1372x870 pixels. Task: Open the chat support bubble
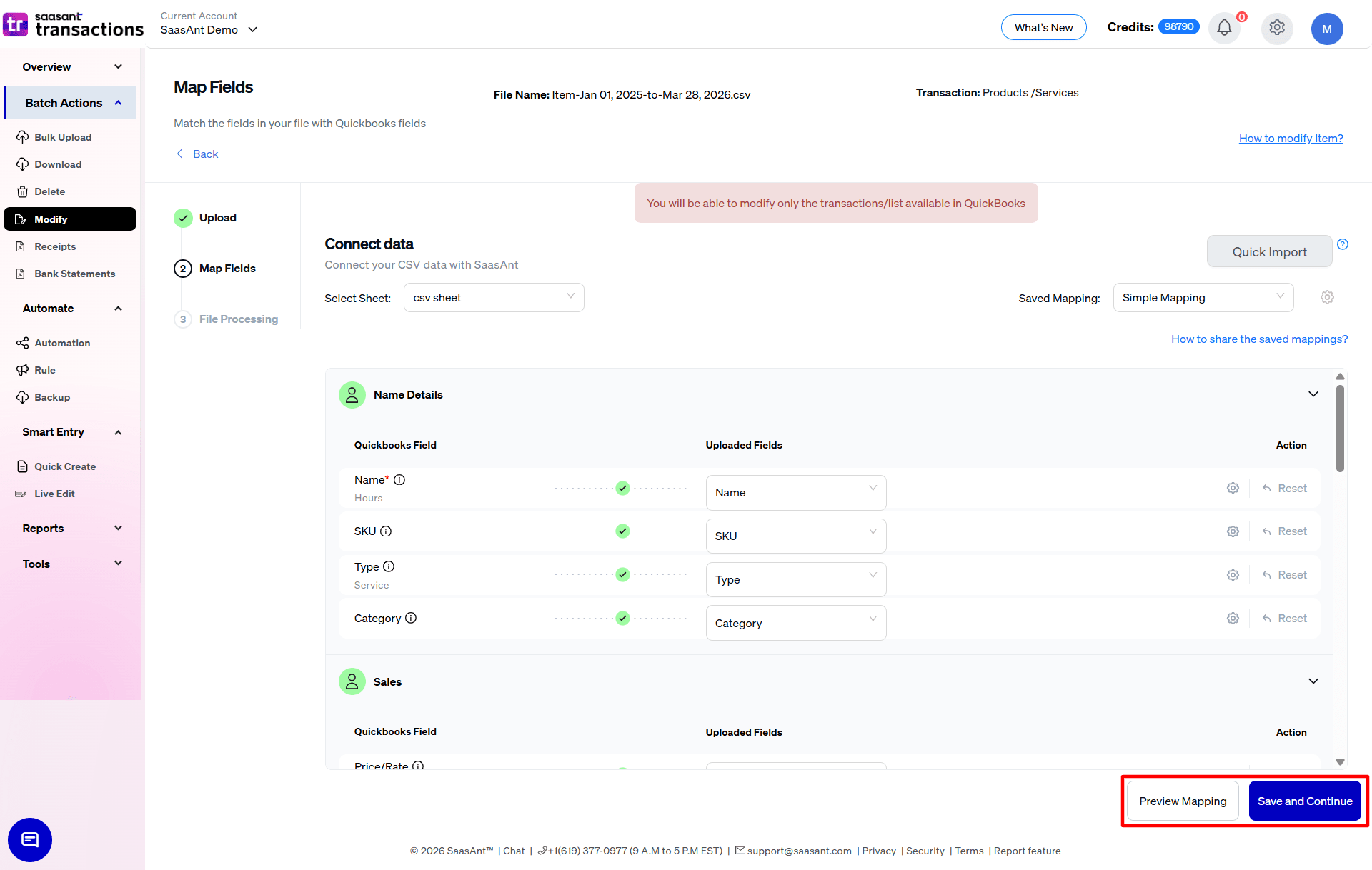[x=29, y=840]
